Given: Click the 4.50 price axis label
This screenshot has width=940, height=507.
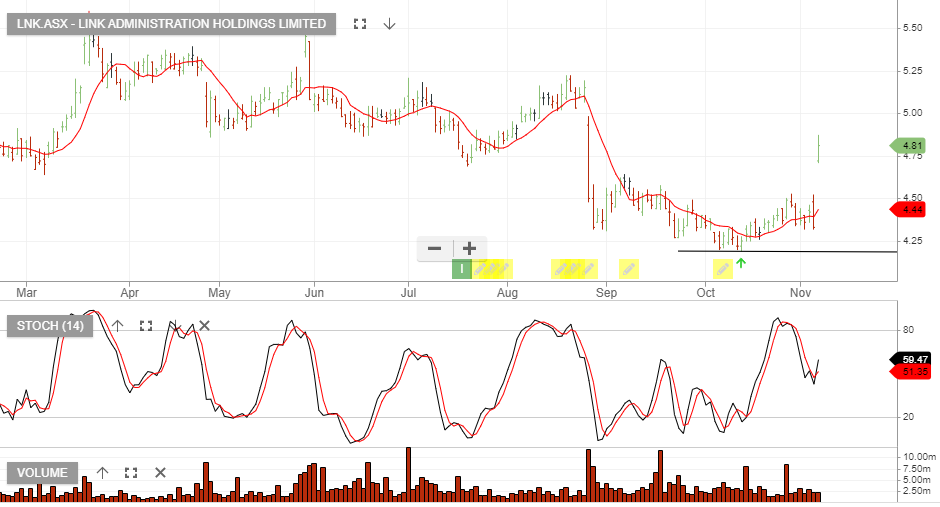Looking at the screenshot, I should point(912,198).
